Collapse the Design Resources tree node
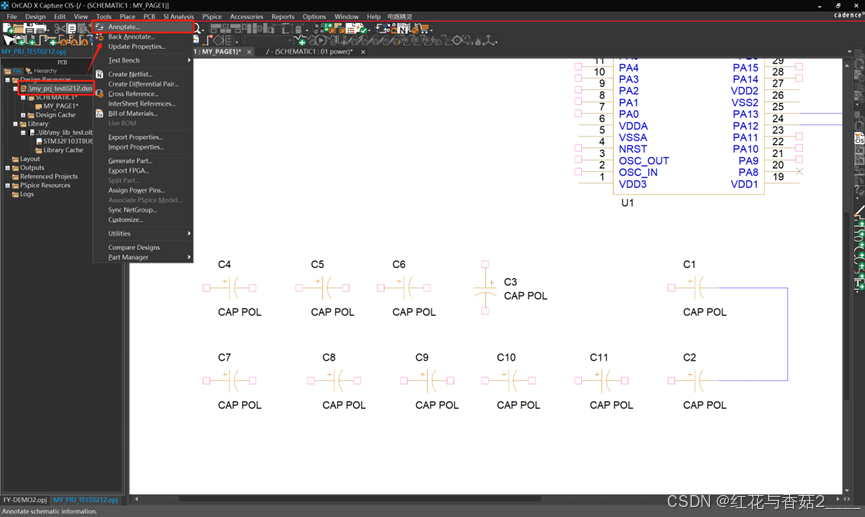The height and width of the screenshot is (517, 865). coord(8,80)
